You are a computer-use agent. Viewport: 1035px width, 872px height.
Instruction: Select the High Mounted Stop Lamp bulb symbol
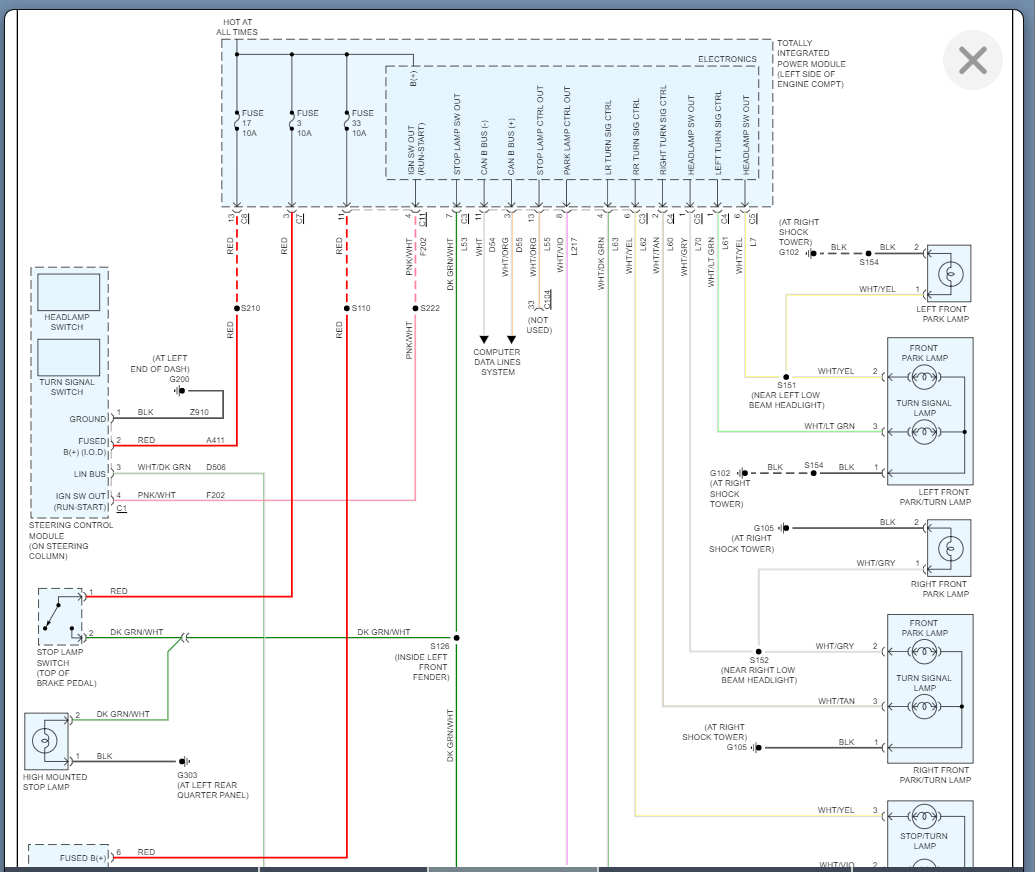[x=46, y=741]
